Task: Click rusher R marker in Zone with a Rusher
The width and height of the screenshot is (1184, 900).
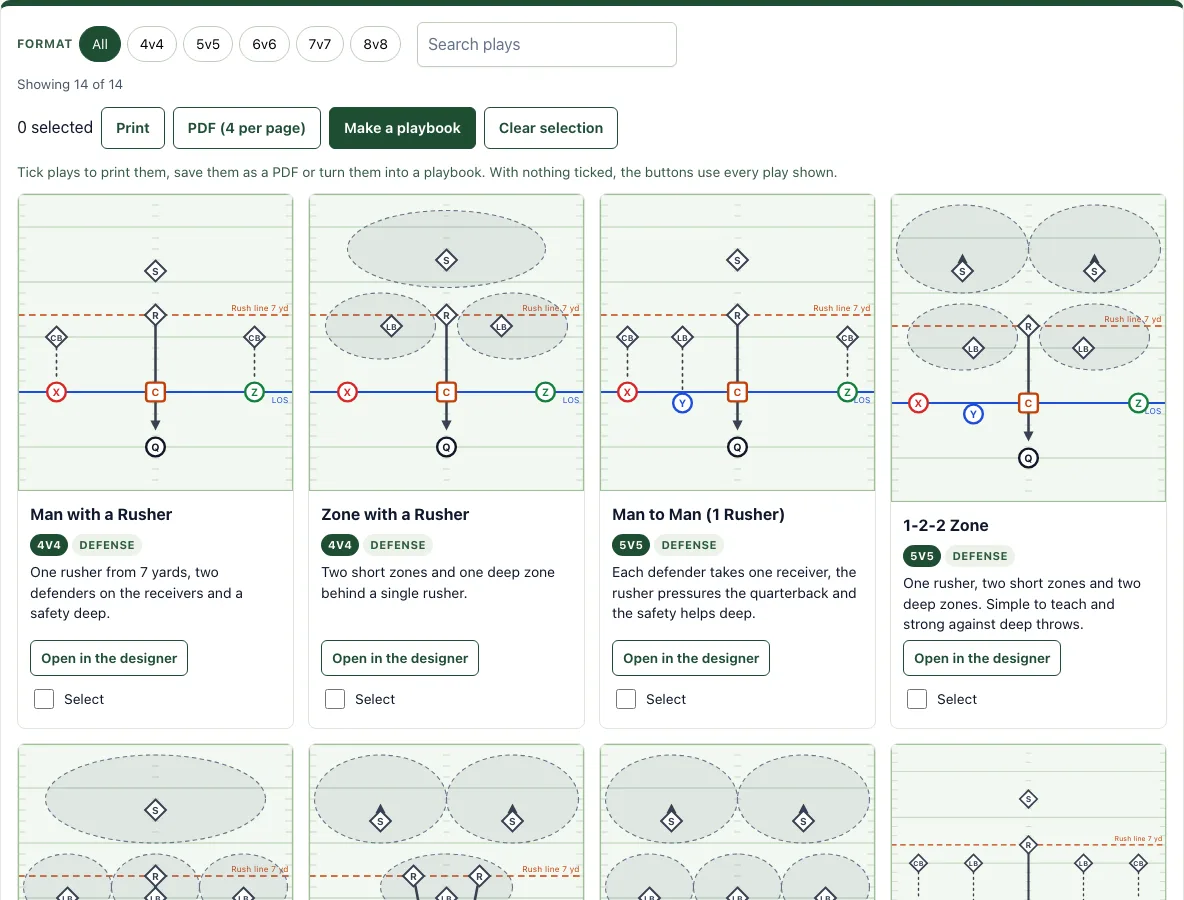Action: point(446,315)
